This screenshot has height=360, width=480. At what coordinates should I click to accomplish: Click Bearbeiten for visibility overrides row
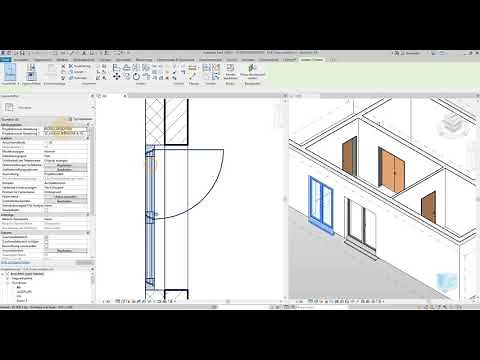pyautogui.click(x=66, y=165)
